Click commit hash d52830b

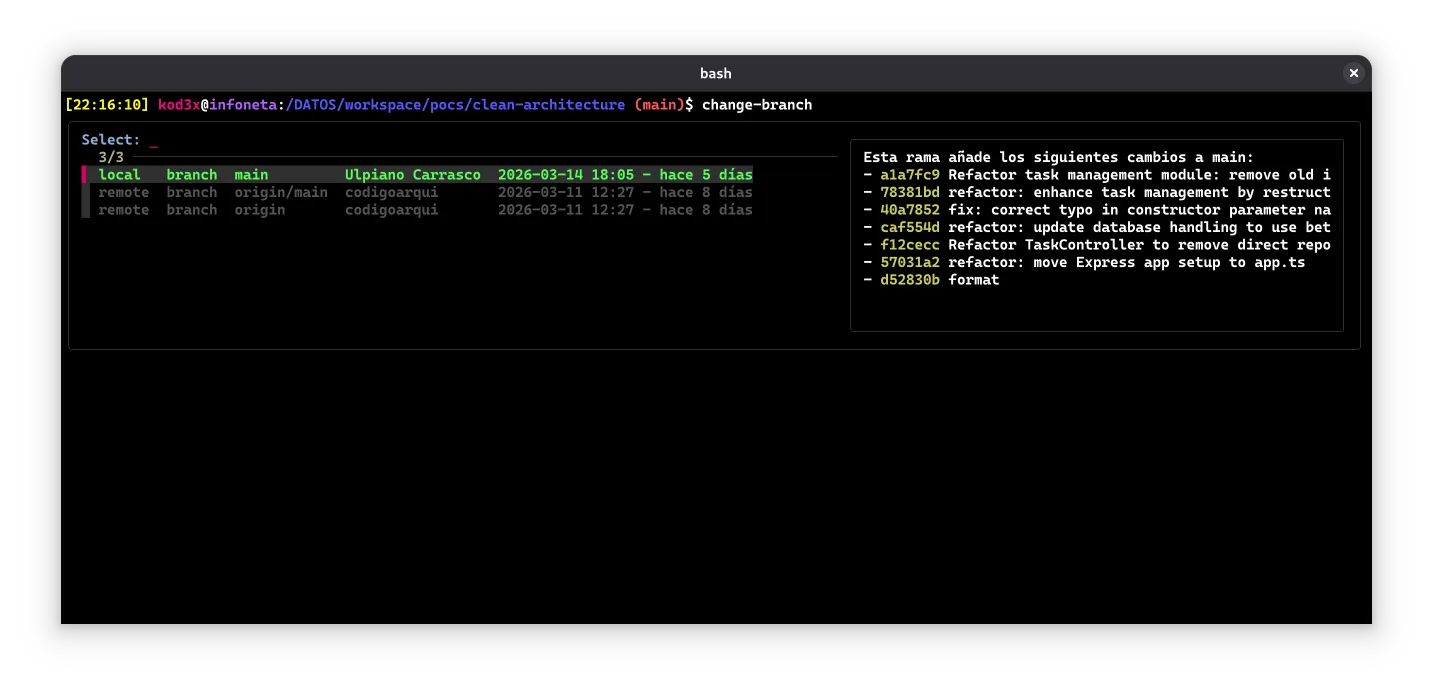(x=910, y=280)
